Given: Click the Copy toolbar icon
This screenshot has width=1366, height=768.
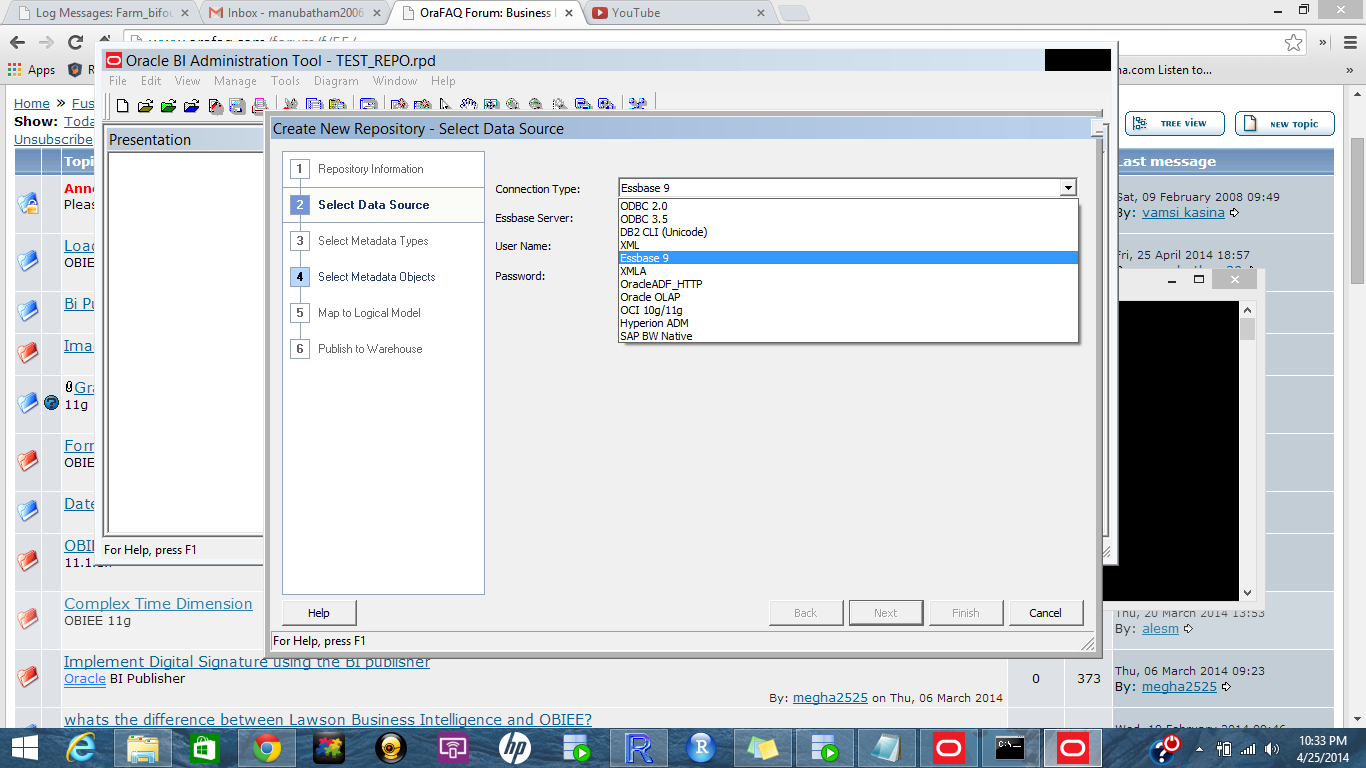Looking at the screenshot, I should pos(313,104).
